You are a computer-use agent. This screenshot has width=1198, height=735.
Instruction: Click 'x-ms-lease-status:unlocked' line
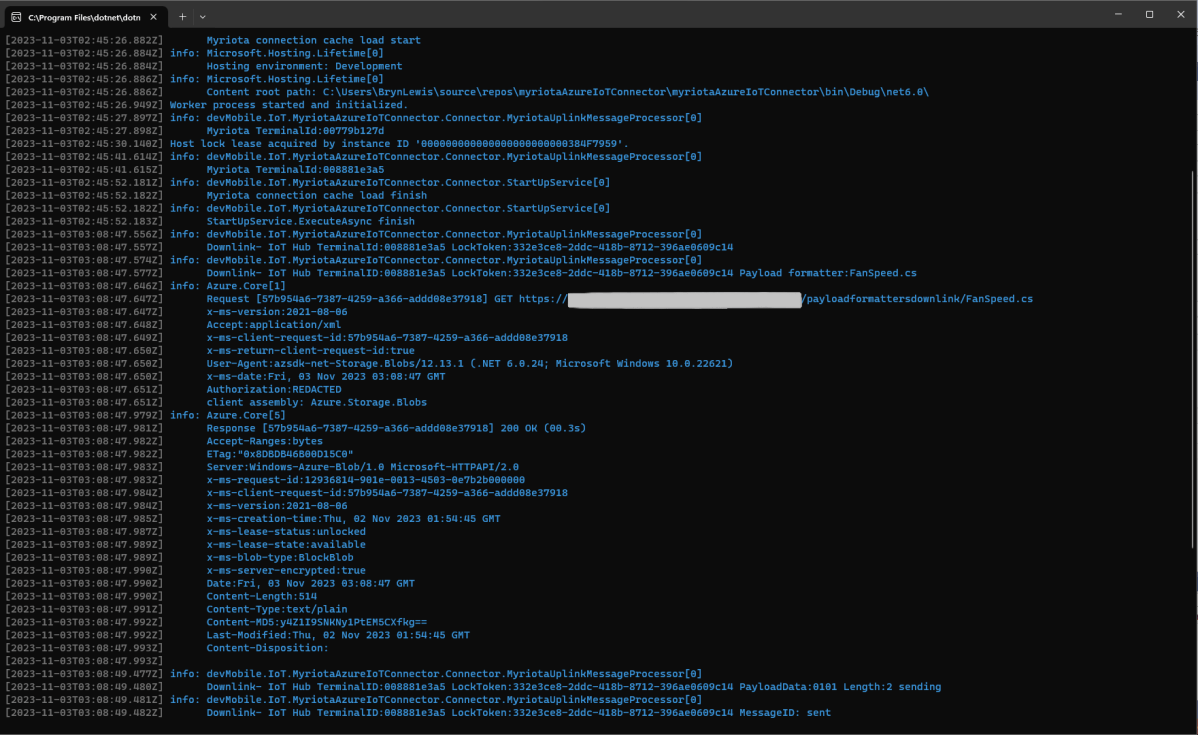(286, 533)
